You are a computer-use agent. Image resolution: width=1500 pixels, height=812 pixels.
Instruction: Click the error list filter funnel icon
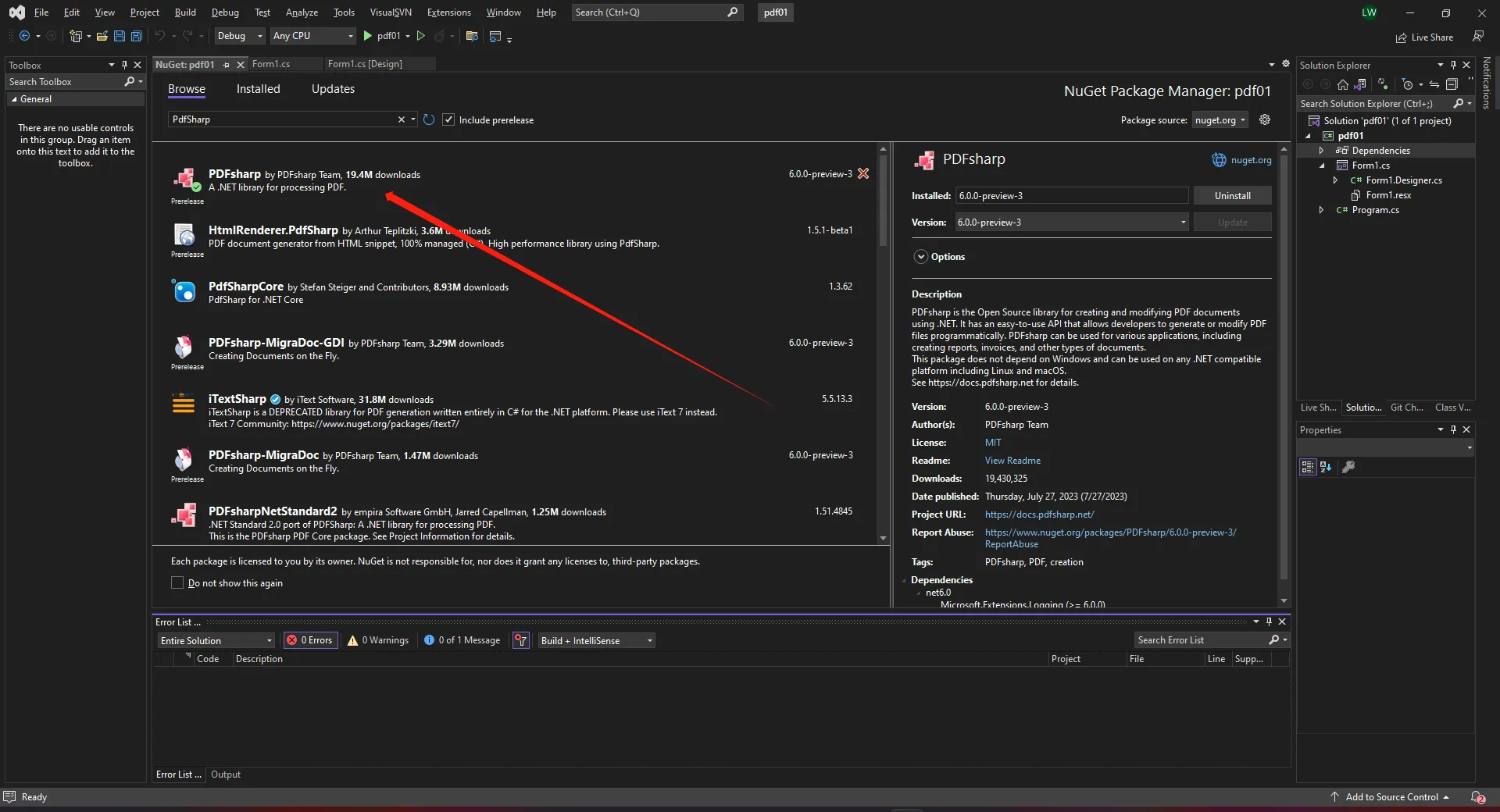520,640
